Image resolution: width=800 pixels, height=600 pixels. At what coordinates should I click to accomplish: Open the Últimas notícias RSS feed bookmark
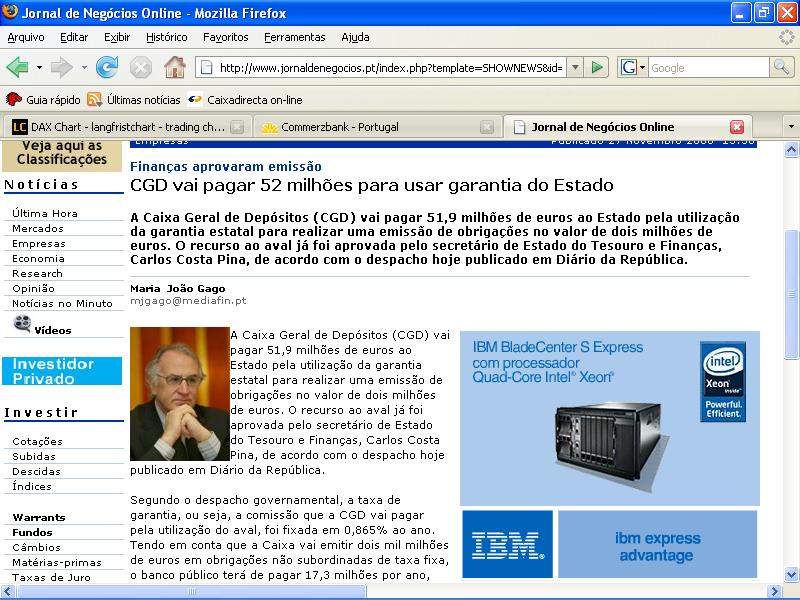tap(134, 99)
